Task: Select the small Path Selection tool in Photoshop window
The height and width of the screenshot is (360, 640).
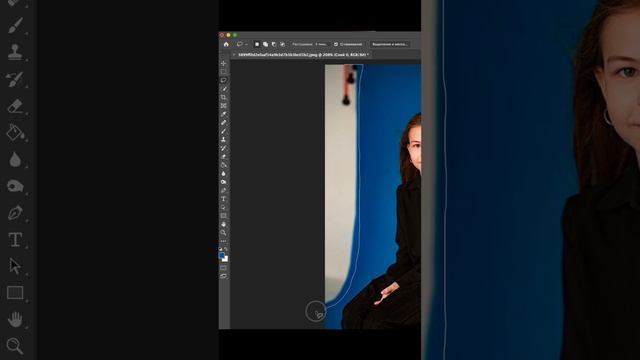Action: (223, 207)
